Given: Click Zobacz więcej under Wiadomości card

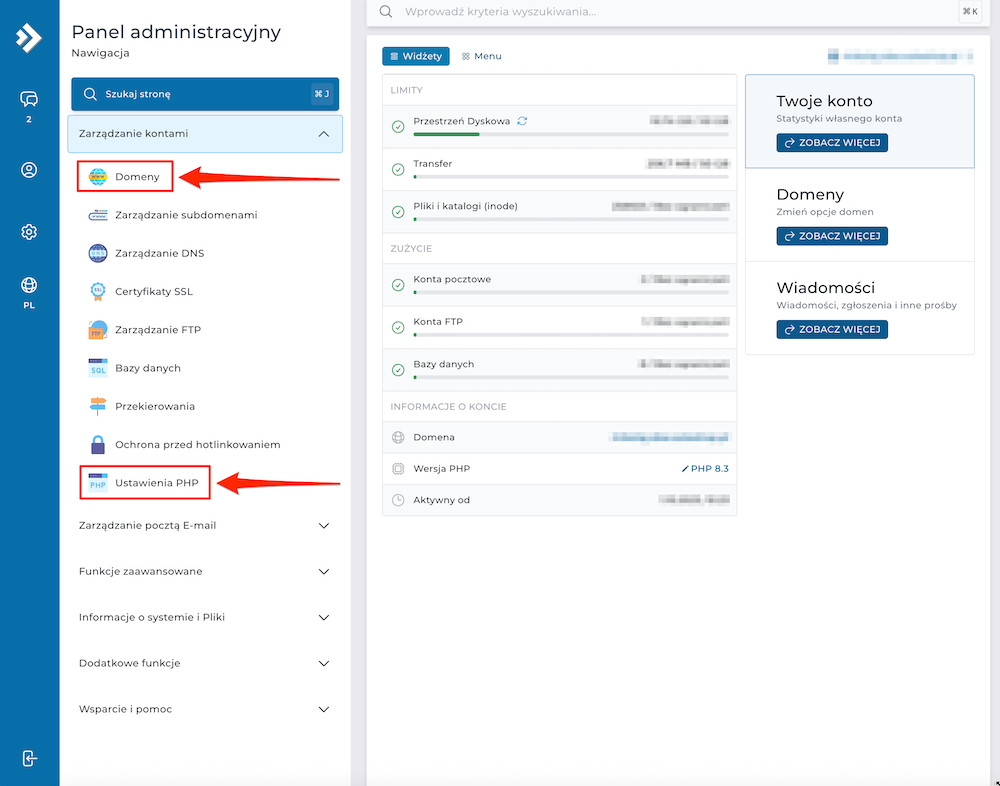Looking at the screenshot, I should pyautogui.click(x=832, y=330).
